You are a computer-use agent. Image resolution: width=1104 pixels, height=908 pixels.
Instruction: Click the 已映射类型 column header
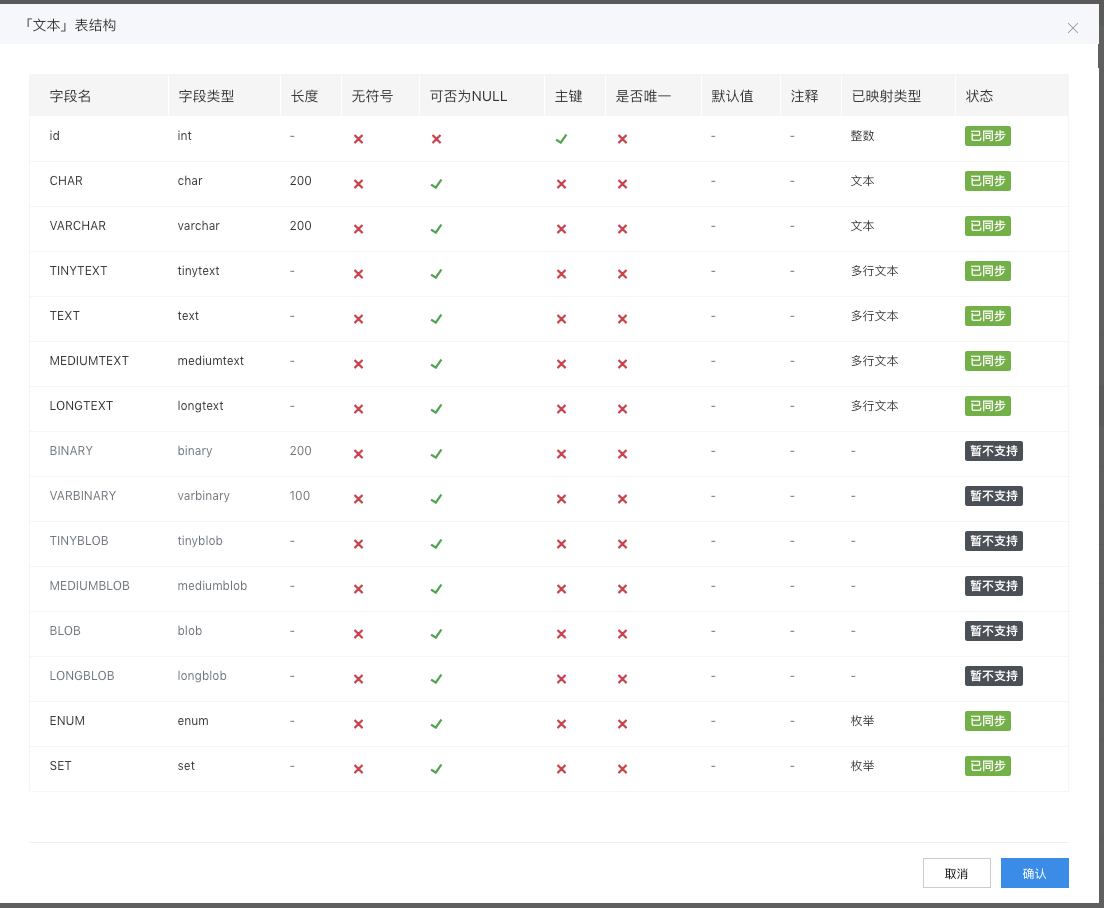pyautogui.click(x=886, y=97)
